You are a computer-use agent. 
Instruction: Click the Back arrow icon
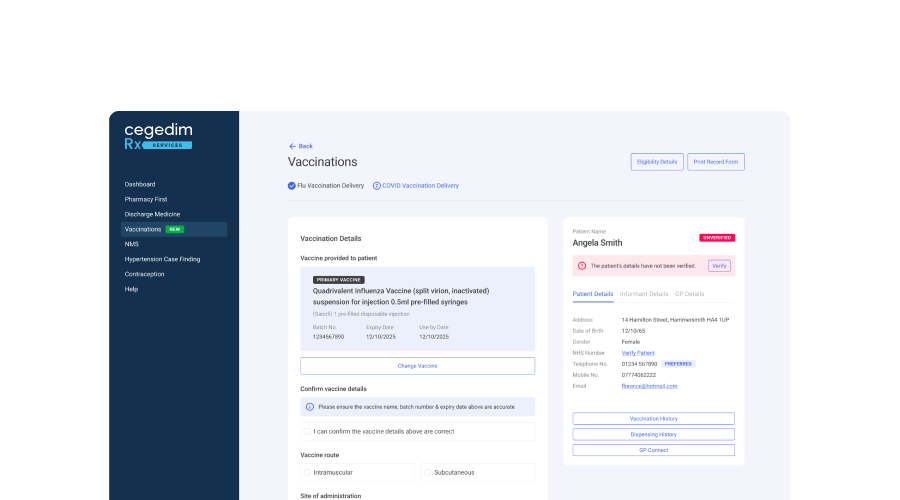tap(292, 146)
